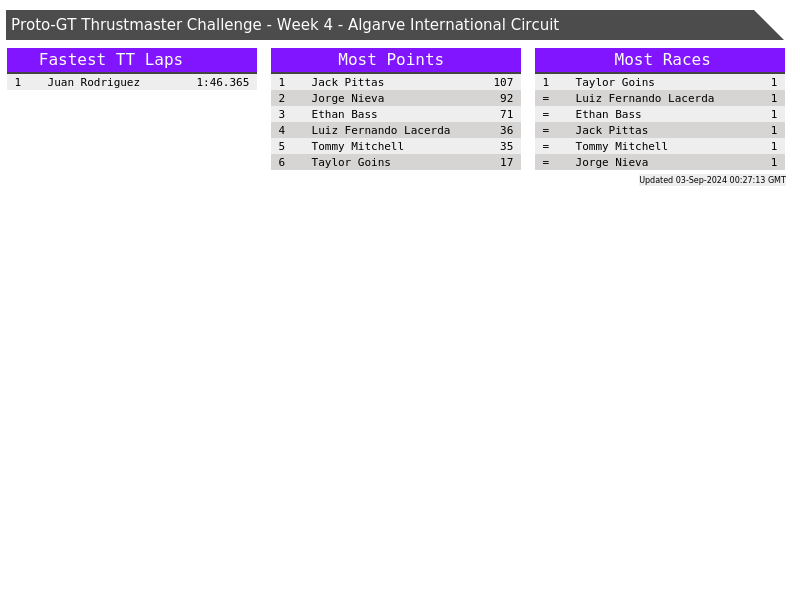The width and height of the screenshot is (800, 600).
Task: Open Jack Pittas in Most Races table
Action: [x=611, y=131]
